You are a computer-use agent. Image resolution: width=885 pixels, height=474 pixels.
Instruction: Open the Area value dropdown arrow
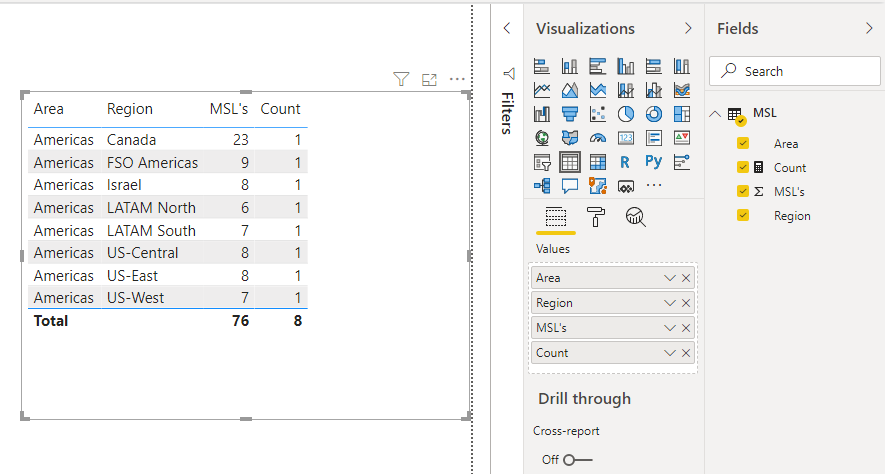(669, 278)
